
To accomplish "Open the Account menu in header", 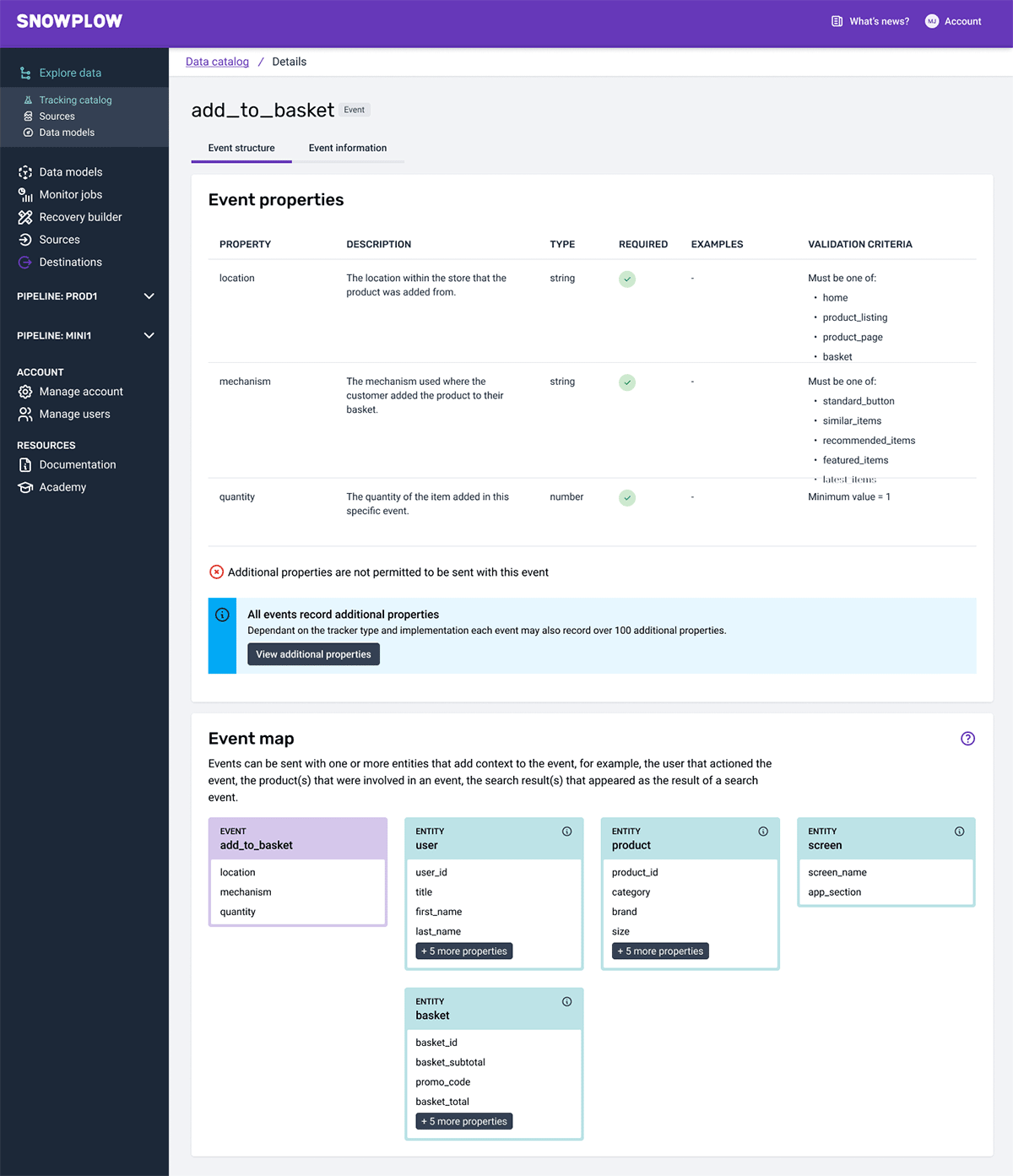I will pyautogui.click(x=953, y=21).
